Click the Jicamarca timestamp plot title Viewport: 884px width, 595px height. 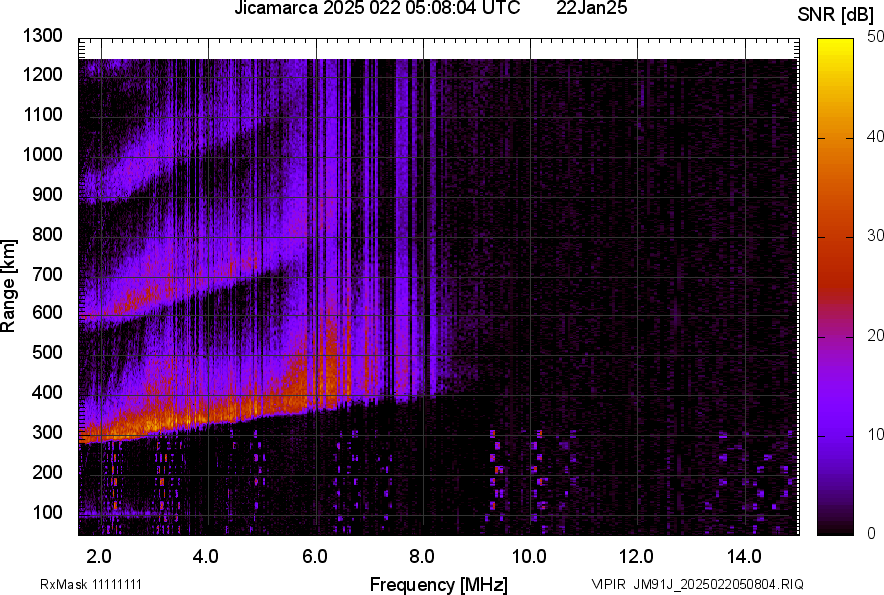coord(376,9)
